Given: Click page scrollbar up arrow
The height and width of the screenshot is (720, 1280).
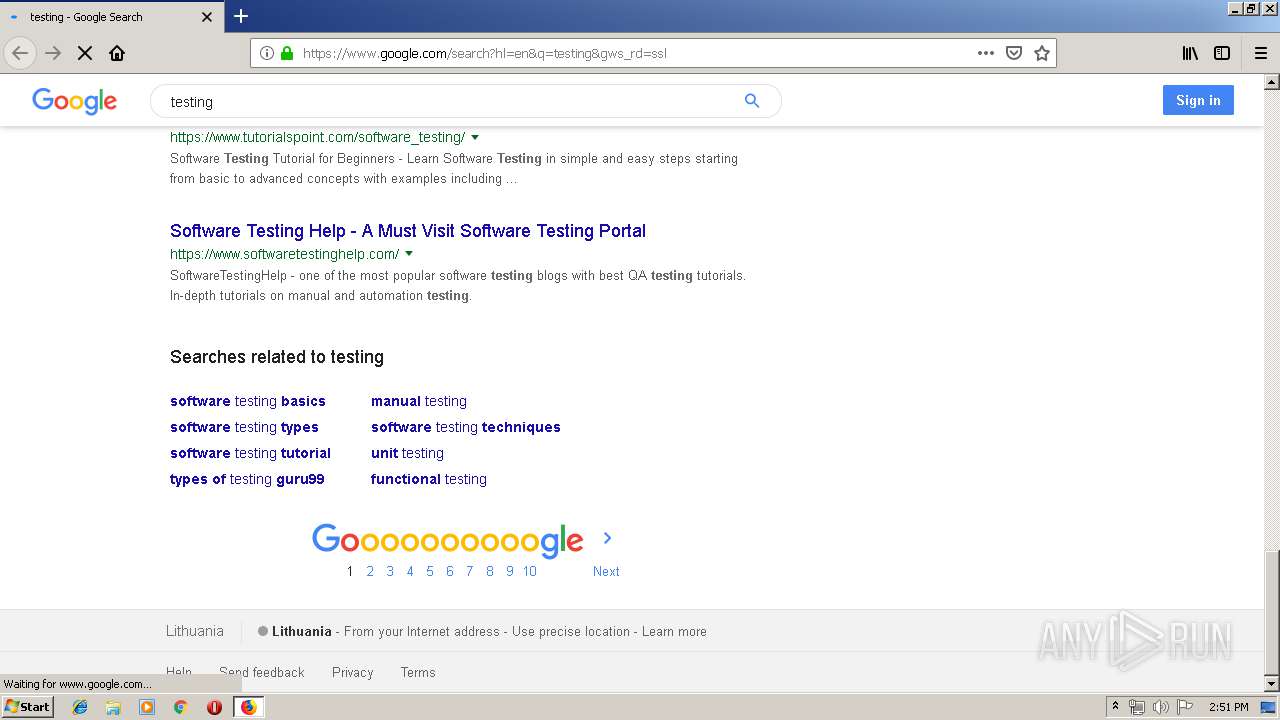Looking at the screenshot, I should pos(1272,81).
